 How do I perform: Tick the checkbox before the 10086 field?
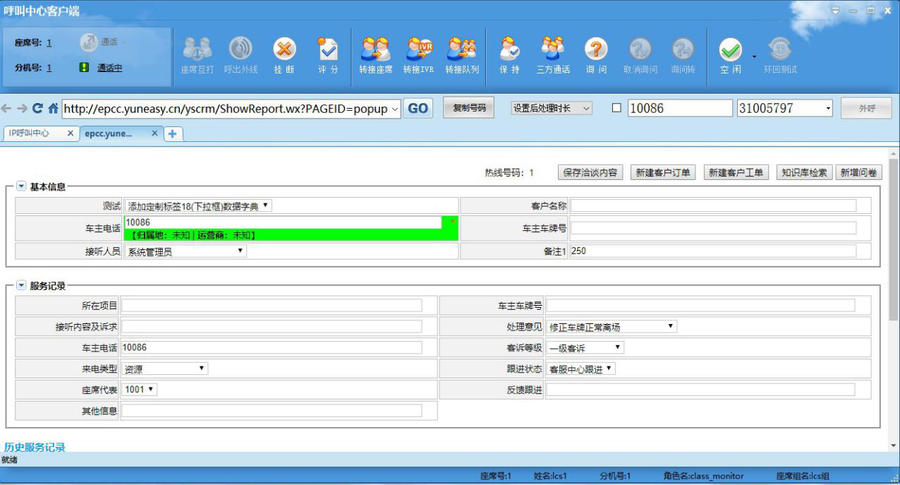click(616, 108)
